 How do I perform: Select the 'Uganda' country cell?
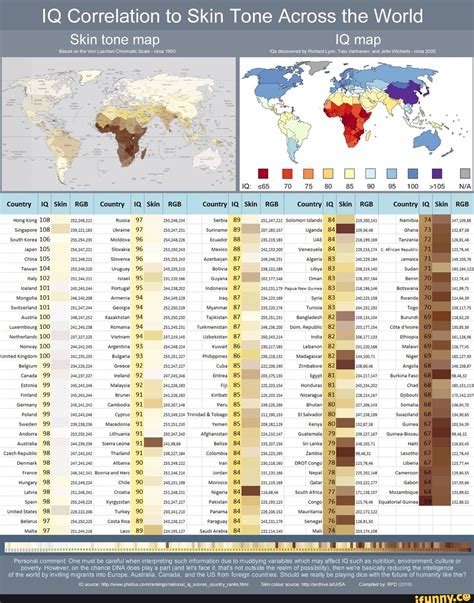[314, 230]
